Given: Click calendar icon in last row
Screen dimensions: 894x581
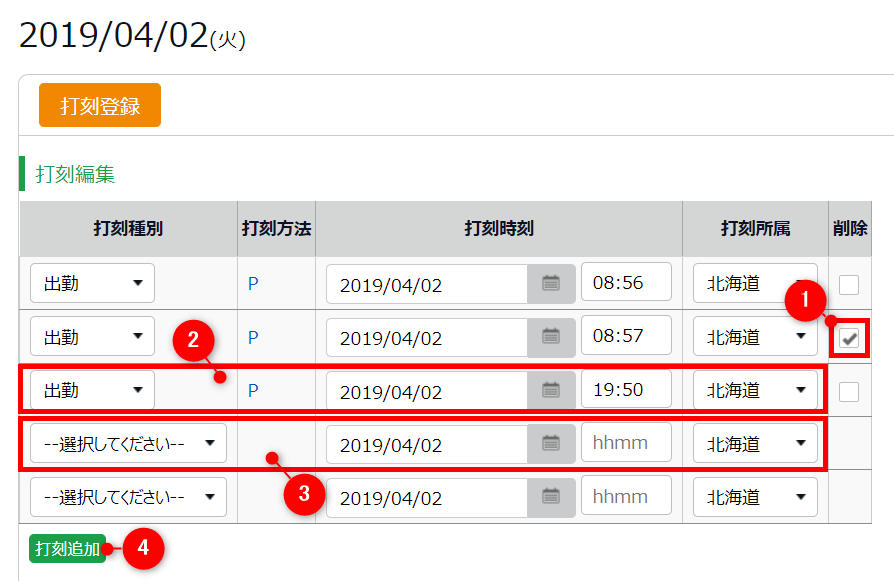Looking at the screenshot, I should 551,497.
